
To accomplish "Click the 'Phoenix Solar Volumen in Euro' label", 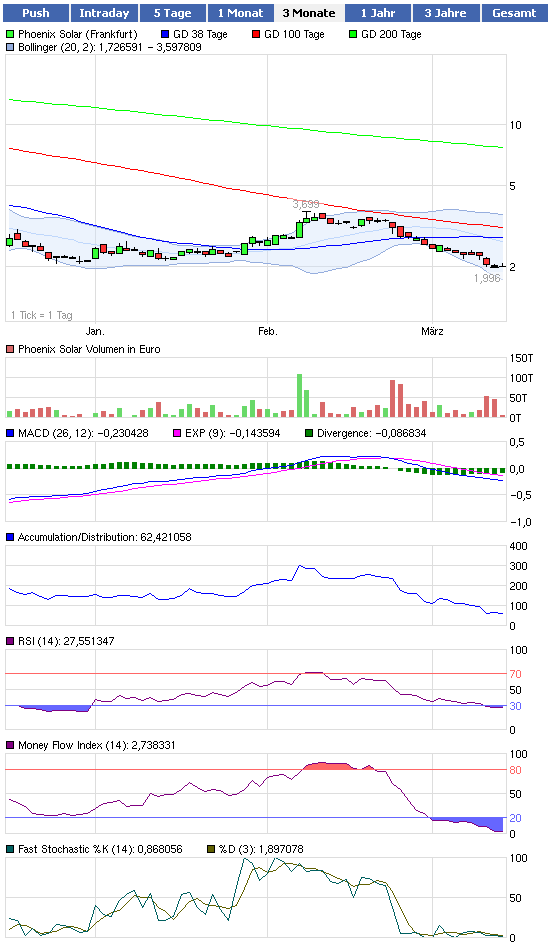I will [x=89, y=349].
